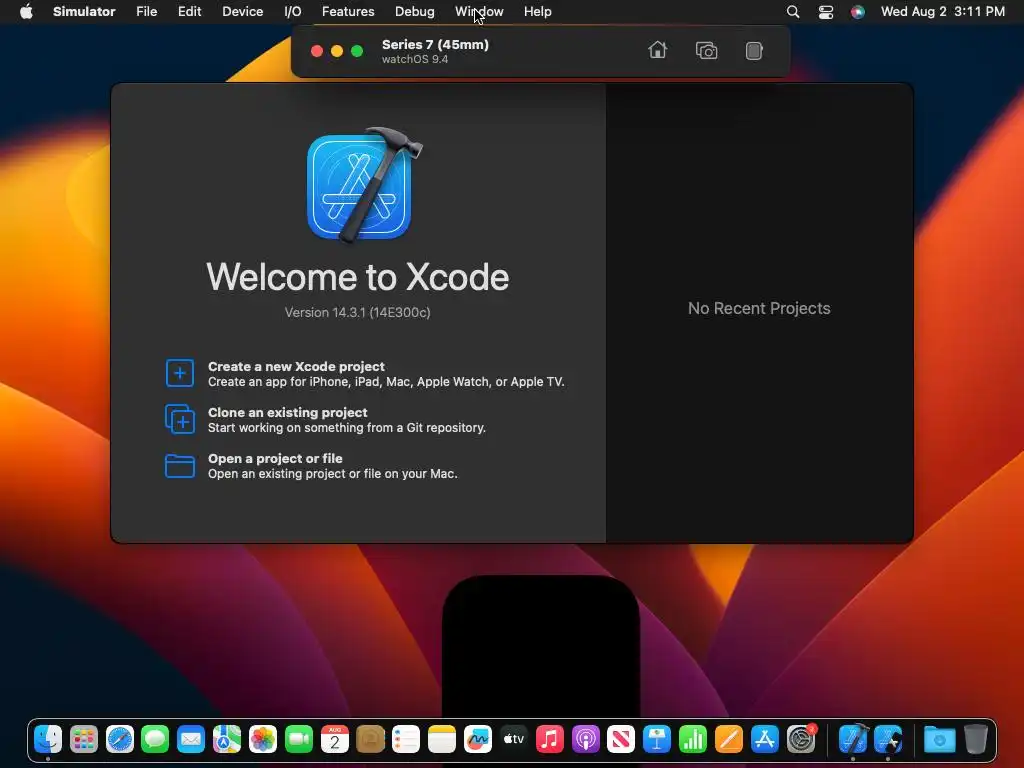Open Spotlight search in menu bar
Screen dimensions: 1024x768
point(793,12)
